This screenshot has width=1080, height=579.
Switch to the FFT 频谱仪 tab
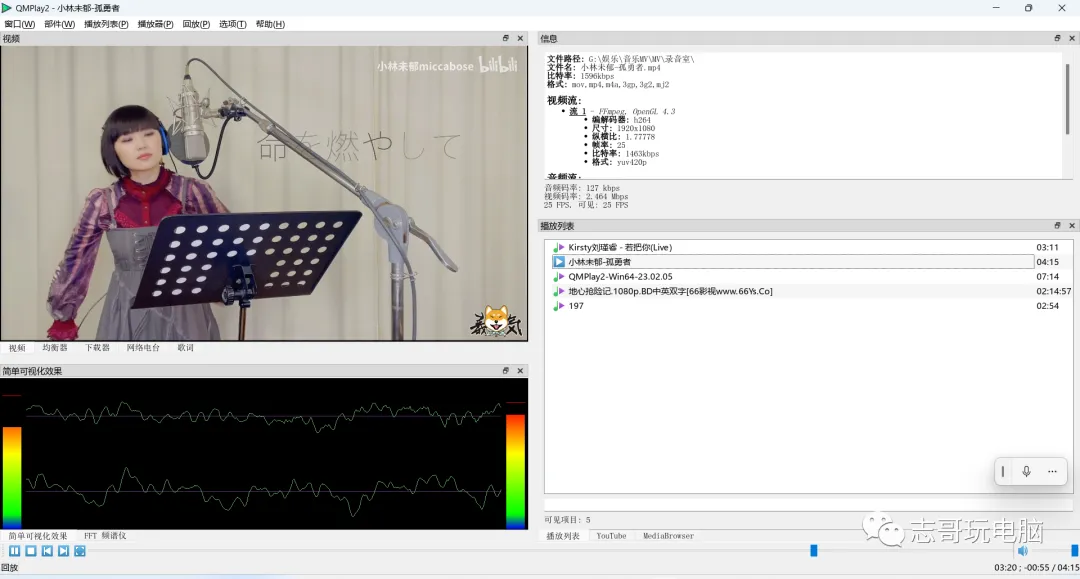[x=105, y=536]
